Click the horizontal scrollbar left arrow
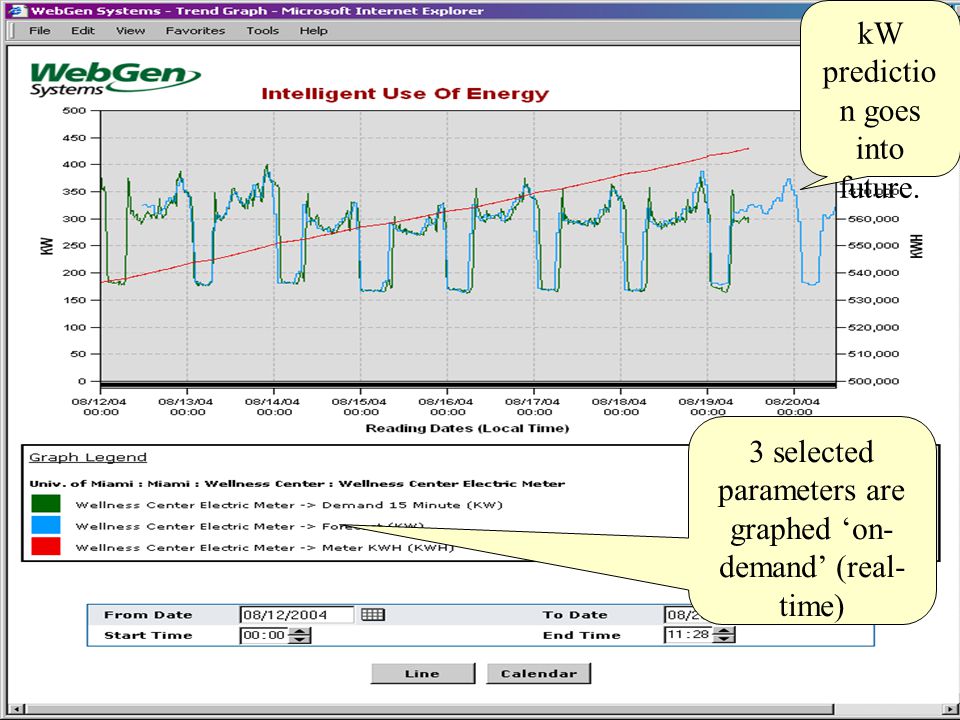Viewport: 960px width, 720px height. tap(17, 710)
